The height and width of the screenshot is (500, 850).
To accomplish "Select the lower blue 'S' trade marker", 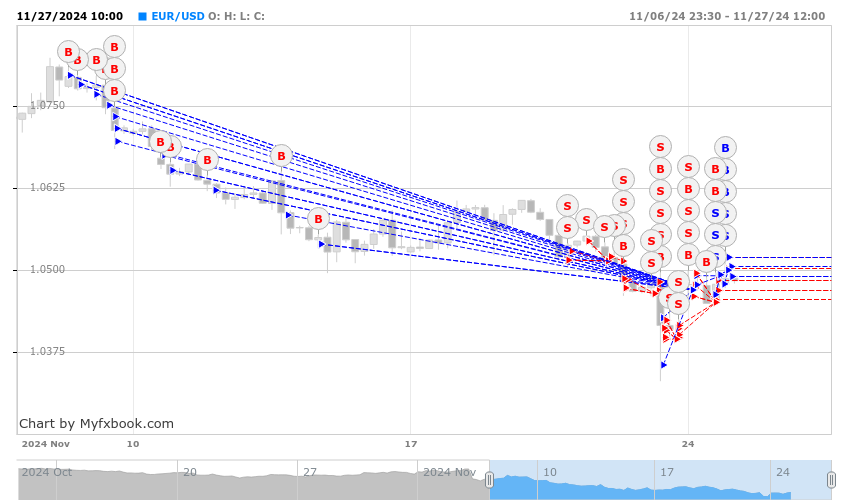I will [716, 235].
